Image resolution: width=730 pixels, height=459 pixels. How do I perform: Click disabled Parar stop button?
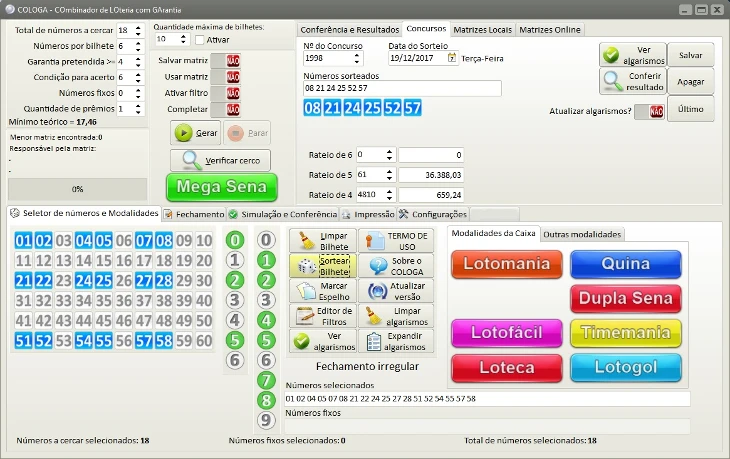[x=247, y=133]
